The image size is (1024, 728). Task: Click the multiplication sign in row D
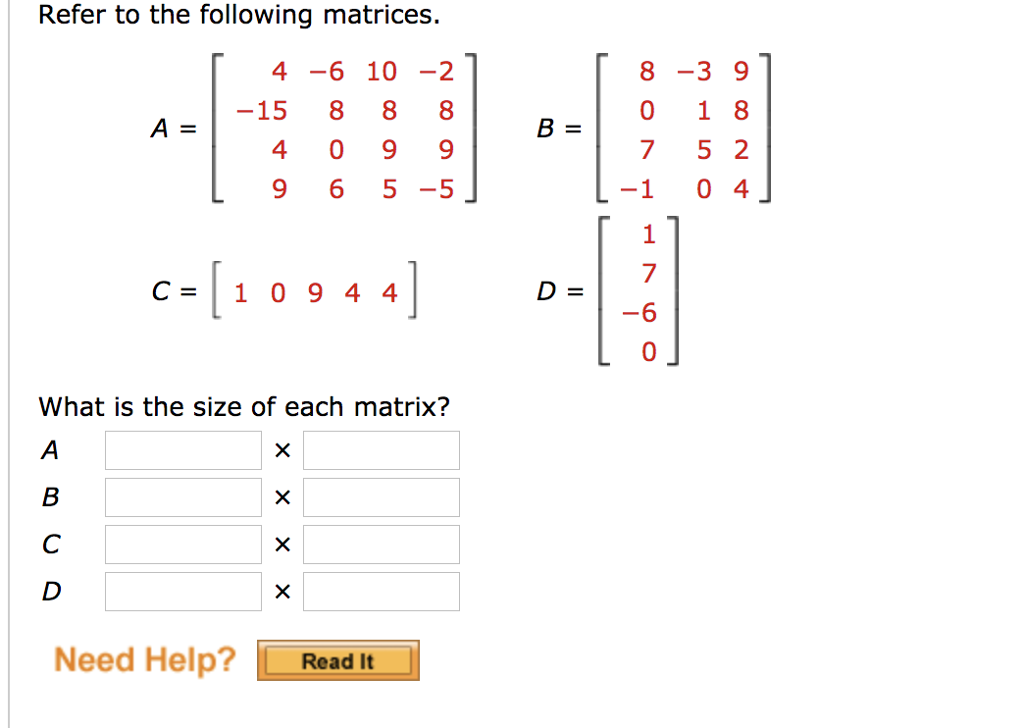click(282, 591)
